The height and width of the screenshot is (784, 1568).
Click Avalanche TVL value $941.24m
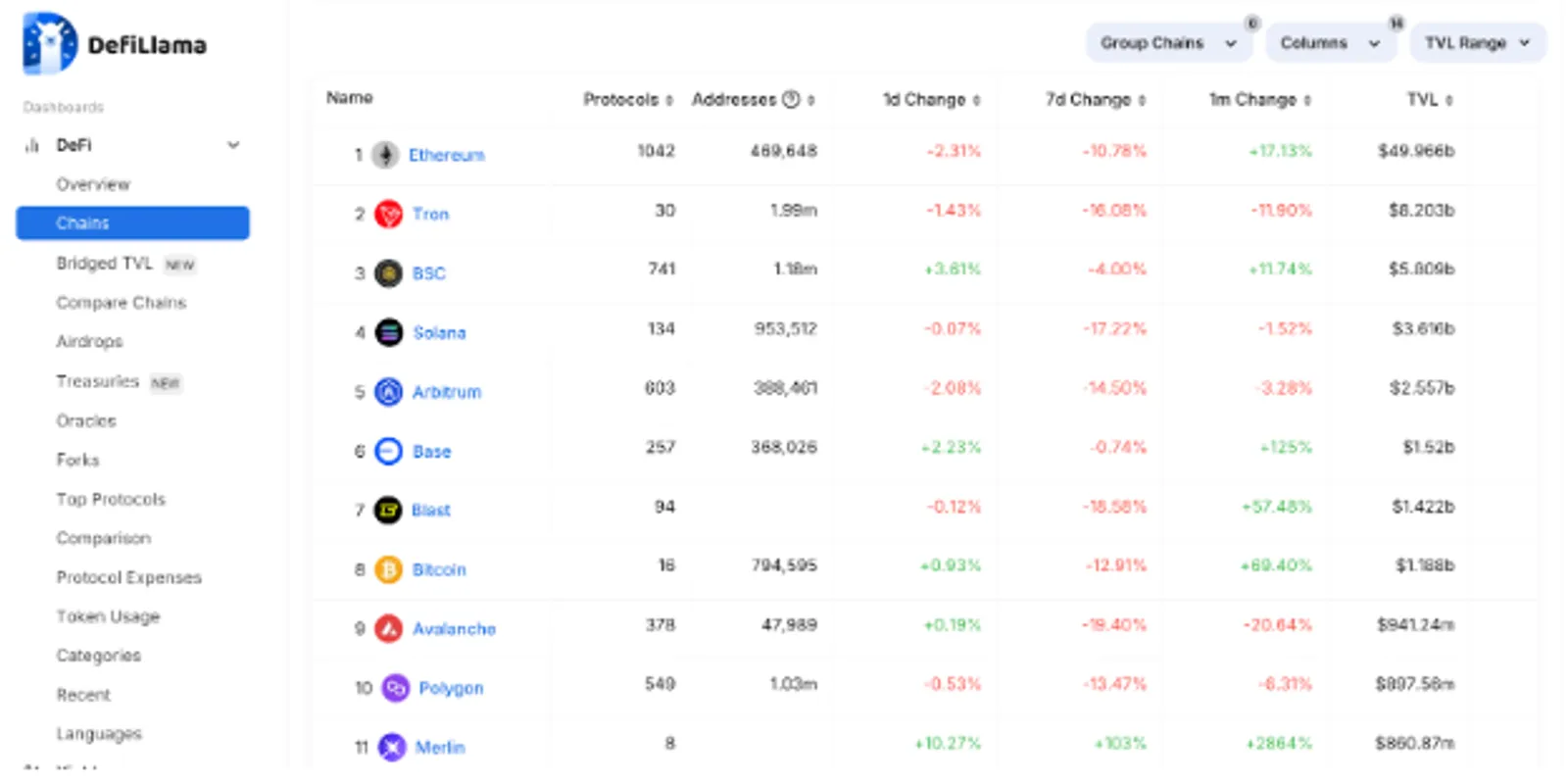(1415, 625)
